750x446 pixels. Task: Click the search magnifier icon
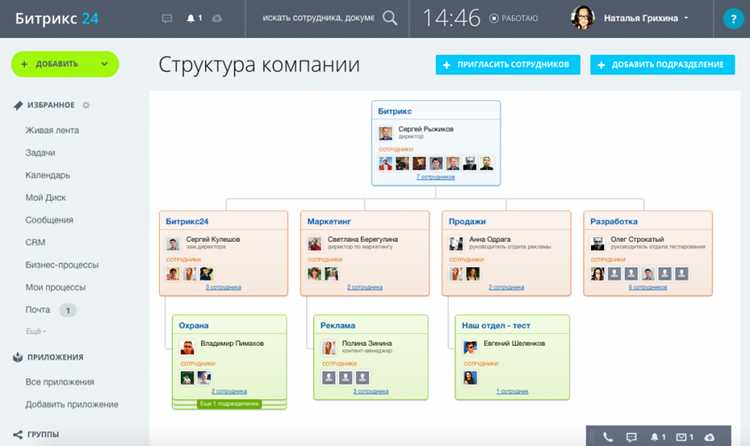point(390,18)
